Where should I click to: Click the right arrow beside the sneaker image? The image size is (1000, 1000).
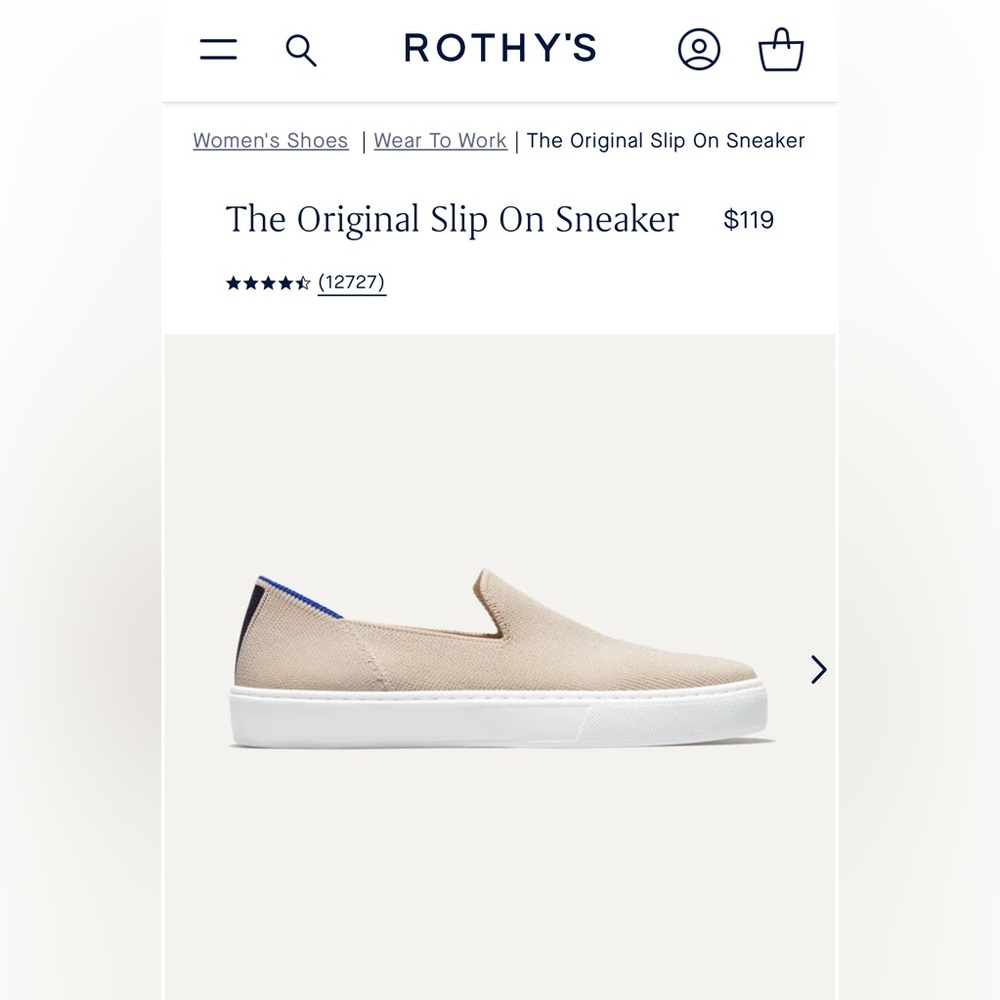[818, 670]
